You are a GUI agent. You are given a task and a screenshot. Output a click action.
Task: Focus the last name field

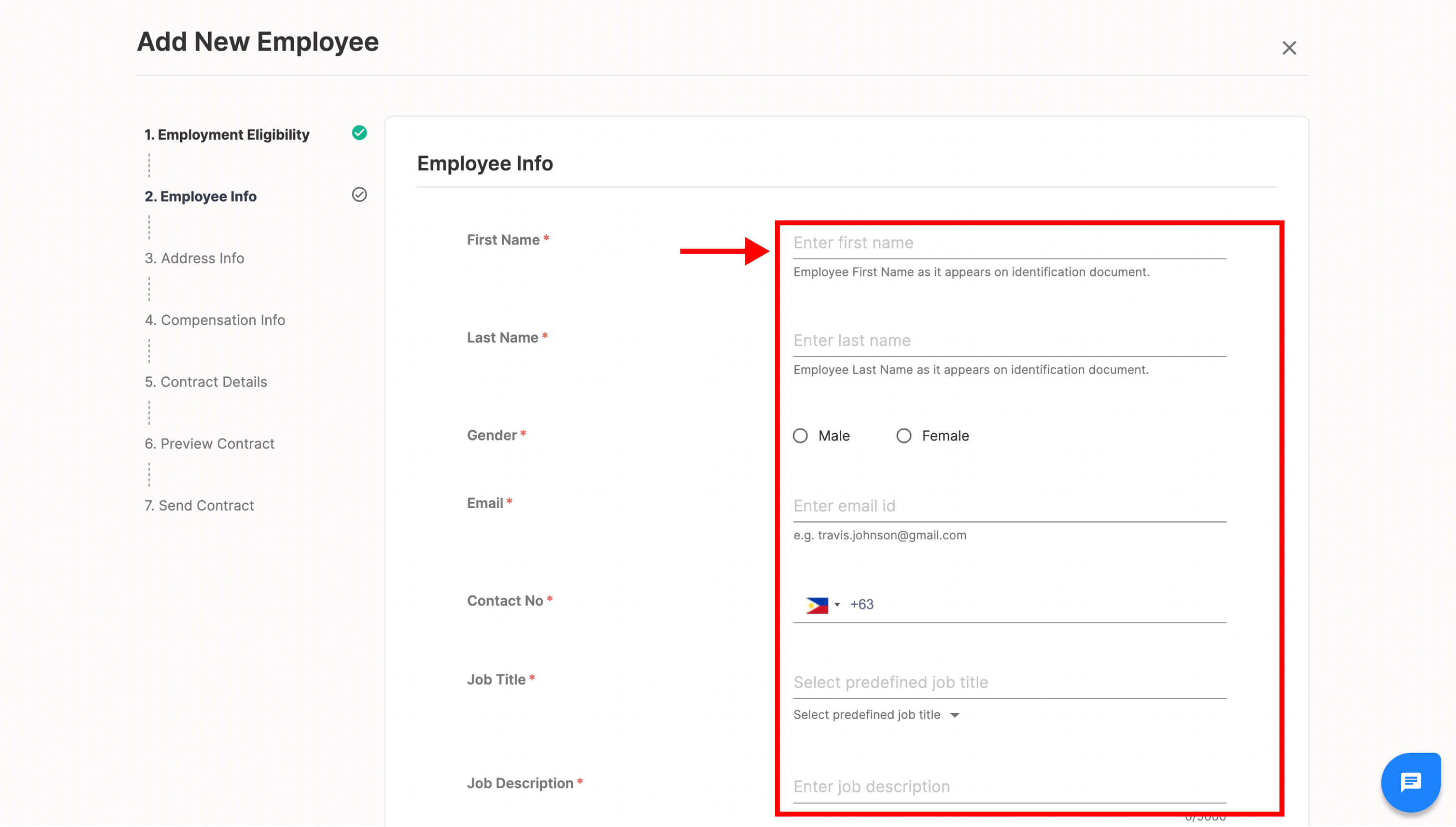point(1009,341)
